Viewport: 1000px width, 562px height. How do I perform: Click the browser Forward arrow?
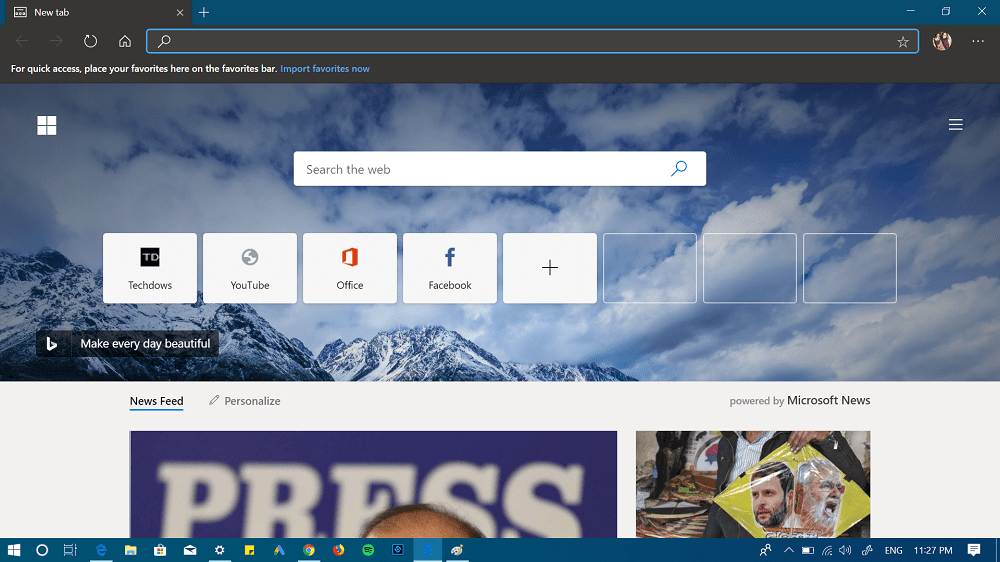point(56,41)
